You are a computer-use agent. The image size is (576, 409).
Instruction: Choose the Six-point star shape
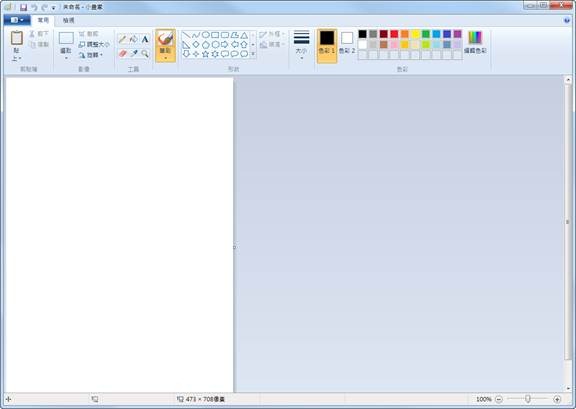point(215,54)
